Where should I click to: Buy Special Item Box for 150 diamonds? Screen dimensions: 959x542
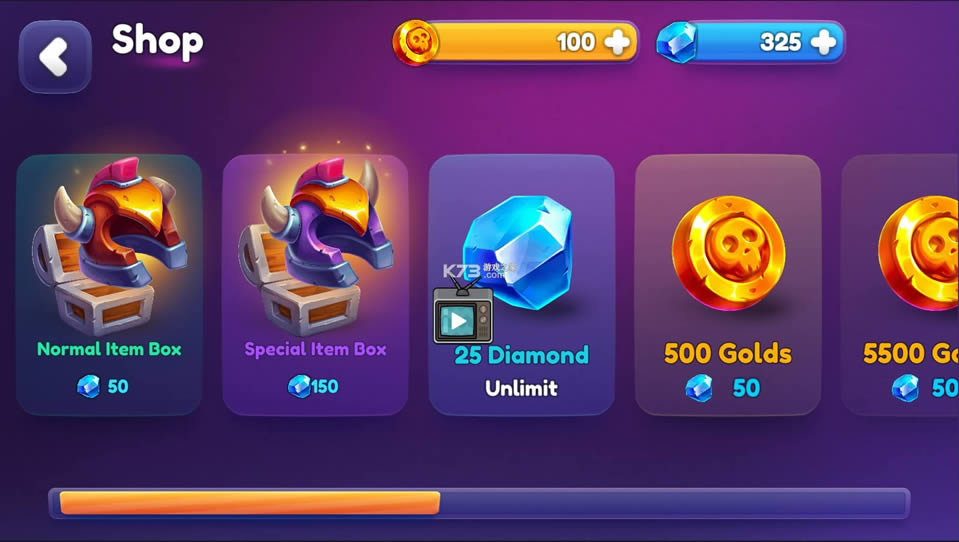(x=313, y=387)
